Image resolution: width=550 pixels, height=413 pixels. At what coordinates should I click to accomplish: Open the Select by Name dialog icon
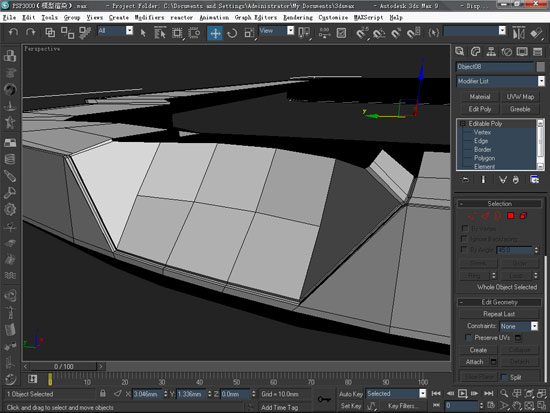coord(160,33)
